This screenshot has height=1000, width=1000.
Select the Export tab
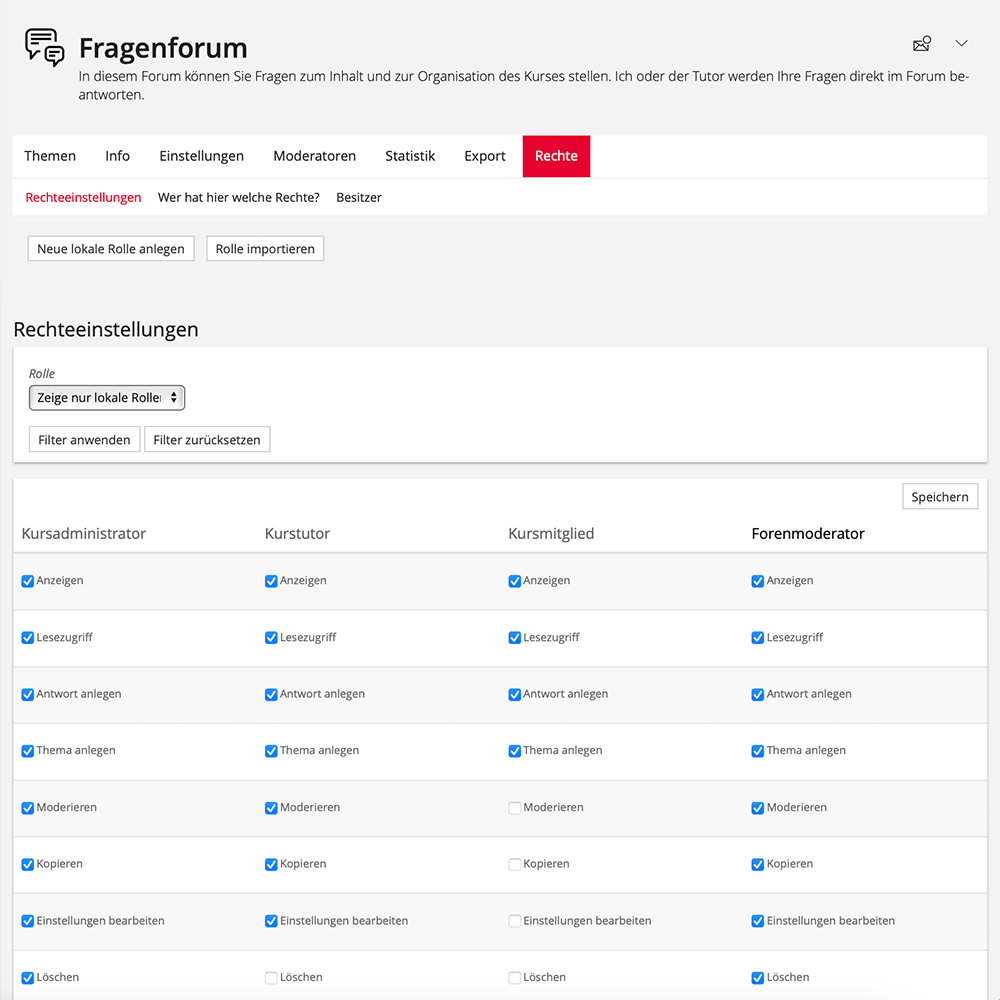[x=485, y=156]
